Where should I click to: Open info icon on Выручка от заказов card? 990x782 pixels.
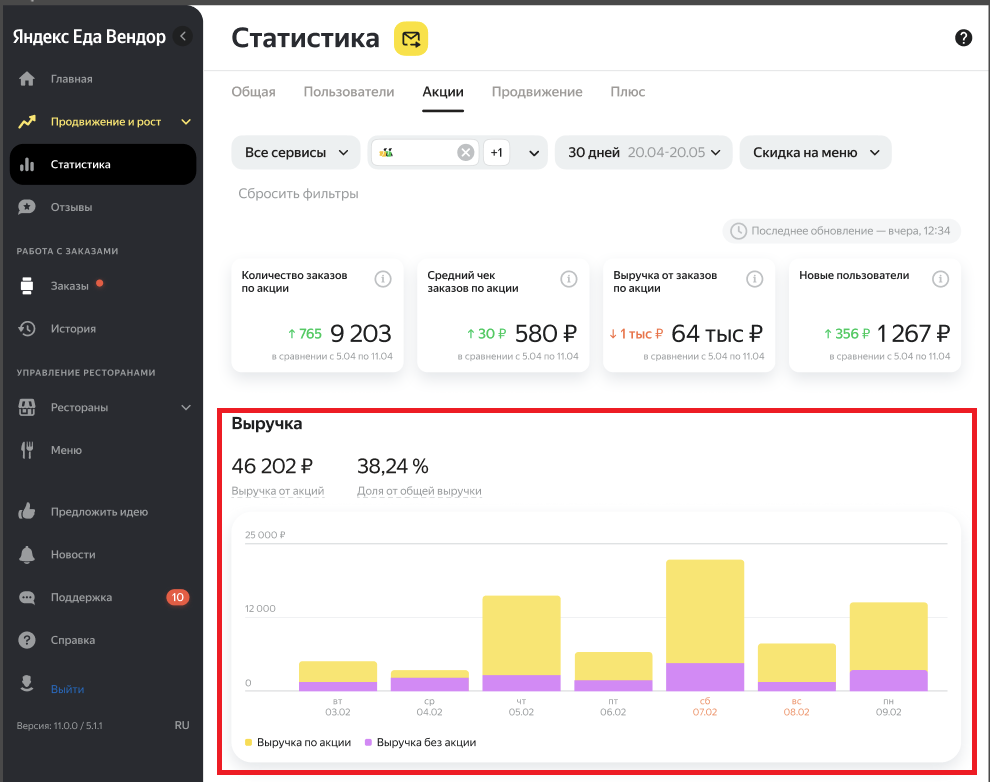tap(754, 279)
